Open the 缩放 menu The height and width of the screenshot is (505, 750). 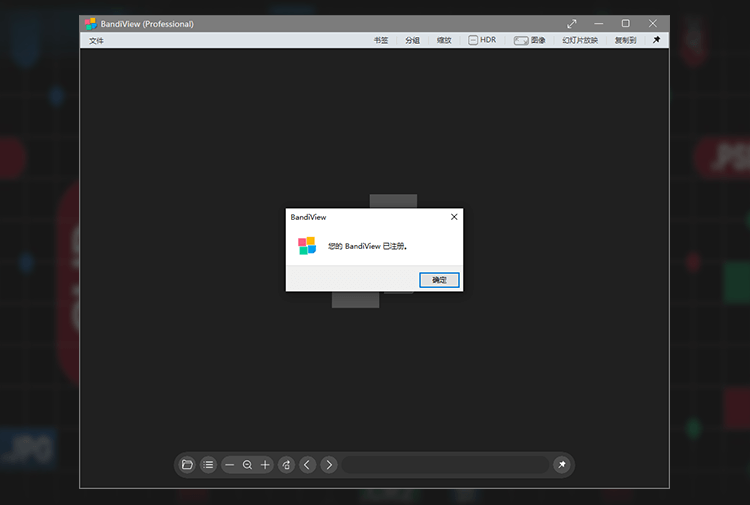(444, 40)
